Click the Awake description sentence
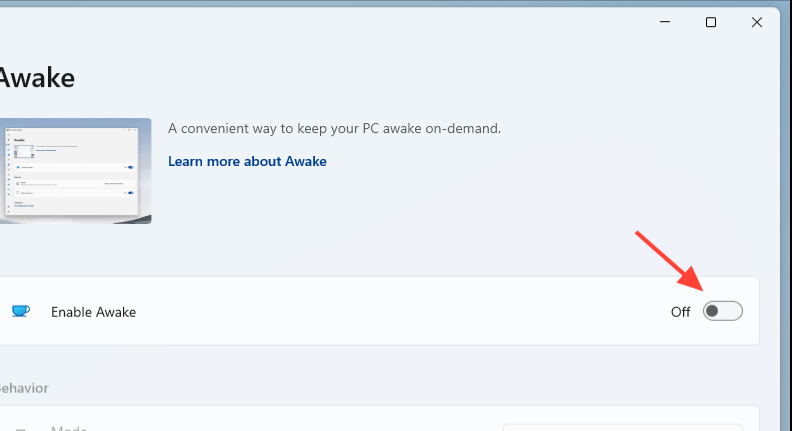This screenshot has width=792, height=431. click(x=334, y=129)
